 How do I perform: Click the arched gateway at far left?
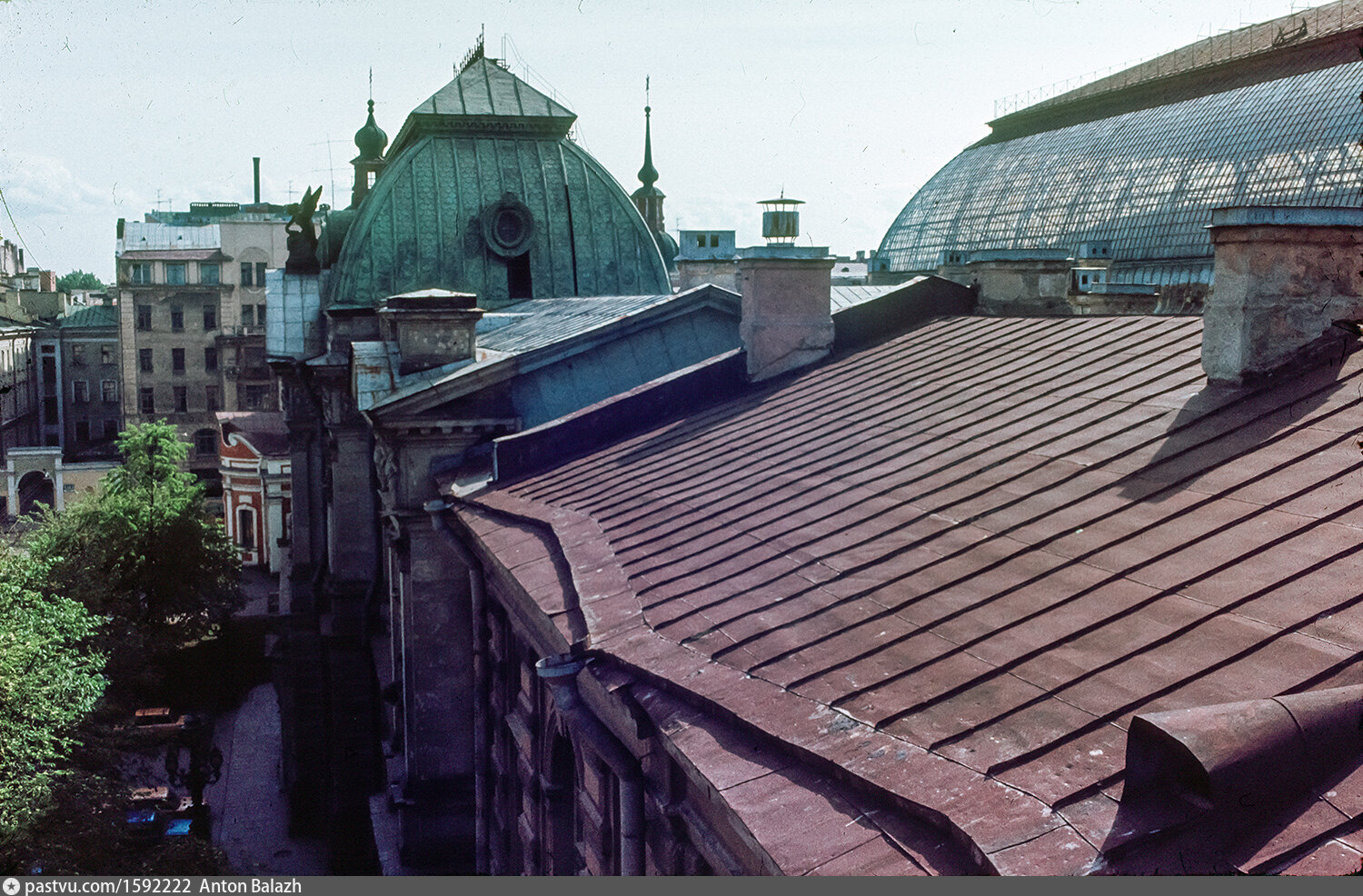(x=35, y=491)
